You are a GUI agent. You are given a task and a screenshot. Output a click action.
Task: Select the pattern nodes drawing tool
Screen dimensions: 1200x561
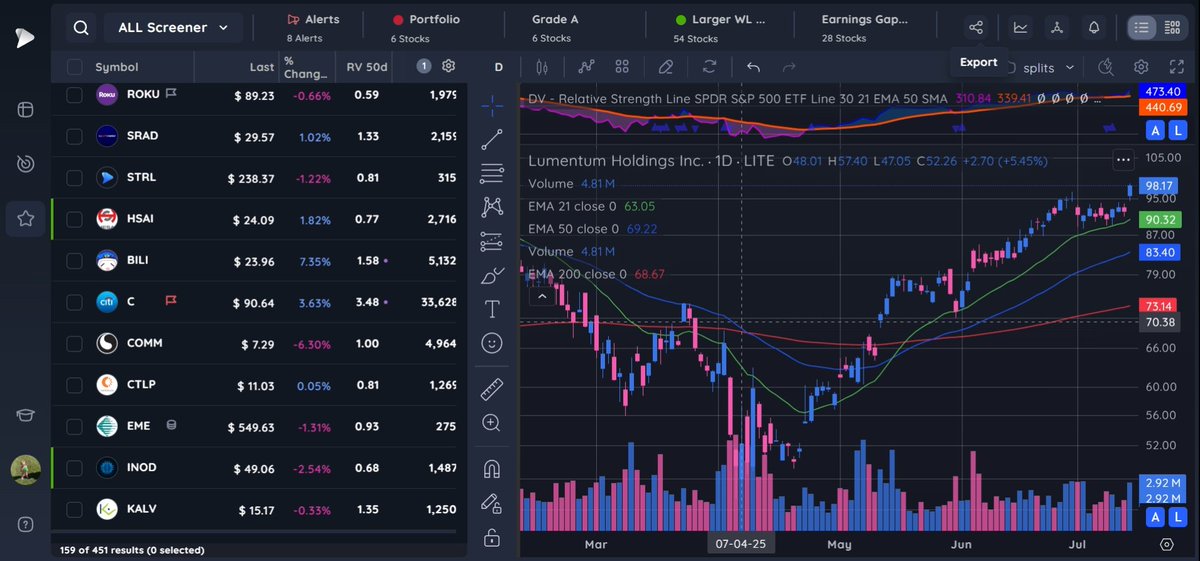pos(492,207)
